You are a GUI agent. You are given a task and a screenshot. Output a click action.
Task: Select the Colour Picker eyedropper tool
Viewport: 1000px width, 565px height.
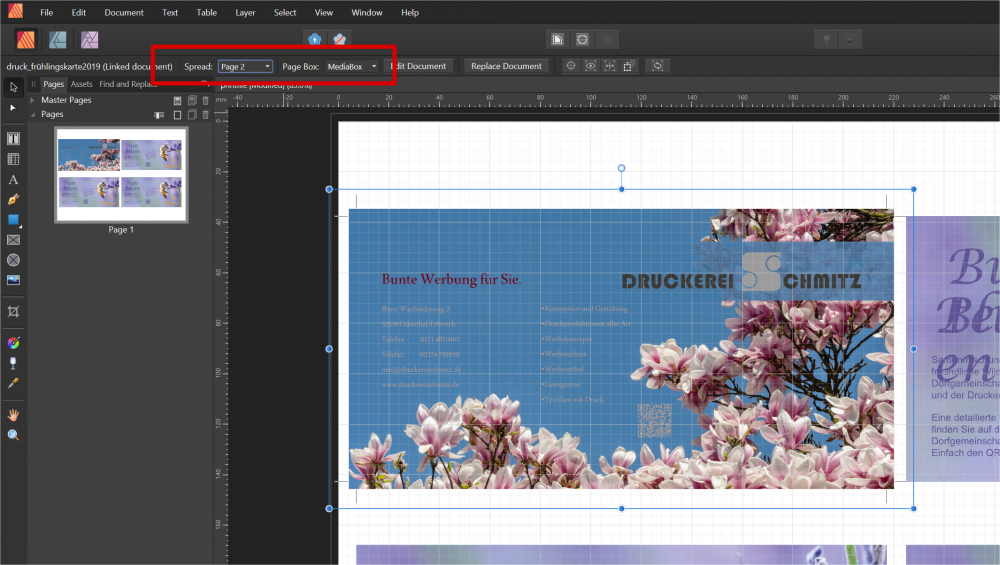pyautogui.click(x=13, y=383)
